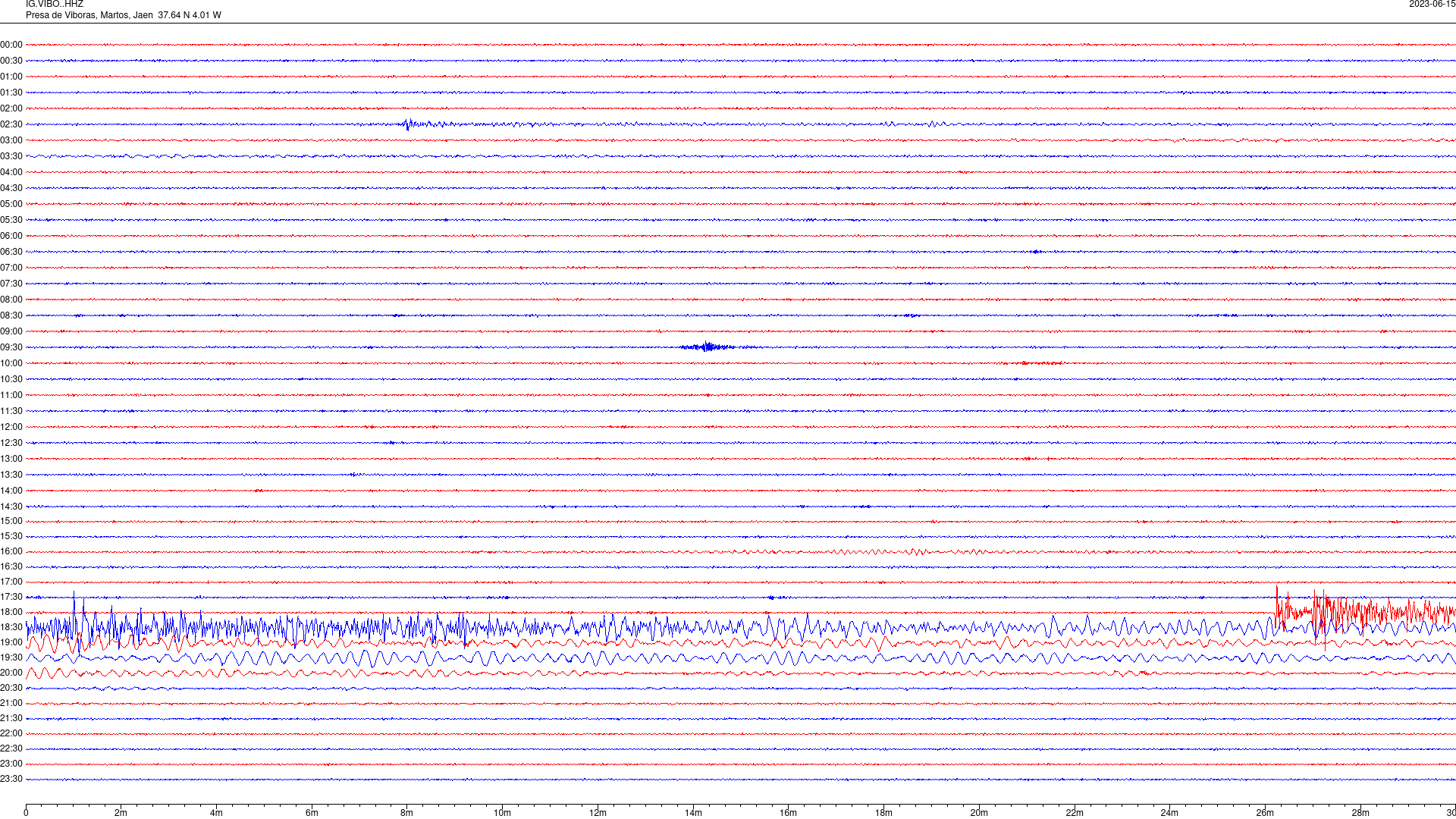Click the 18m tick on time axis

883,813
